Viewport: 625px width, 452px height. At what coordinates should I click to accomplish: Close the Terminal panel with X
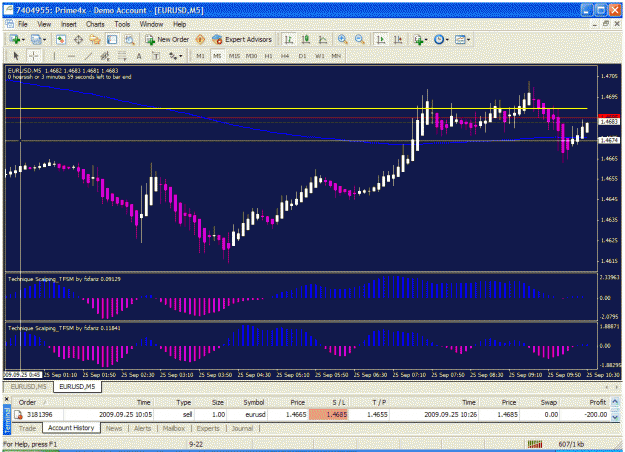6,399
